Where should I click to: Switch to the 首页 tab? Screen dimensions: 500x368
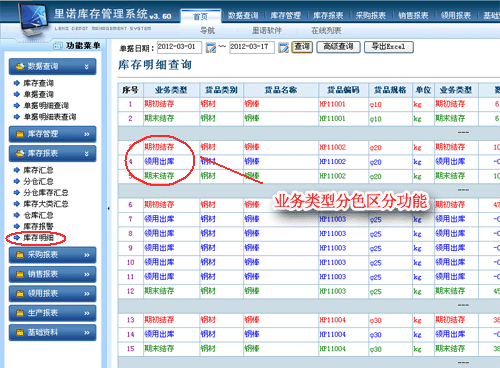pyautogui.click(x=200, y=16)
